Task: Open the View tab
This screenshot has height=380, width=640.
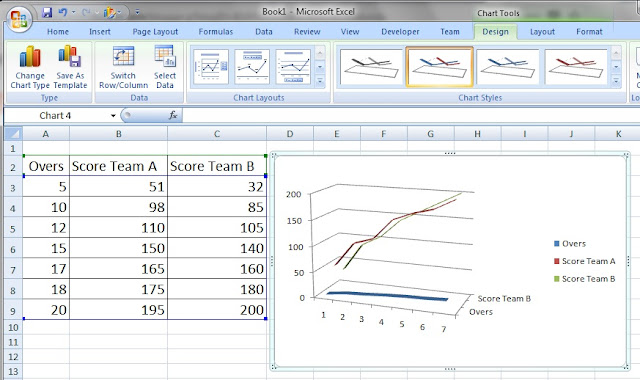Action: coord(350,32)
